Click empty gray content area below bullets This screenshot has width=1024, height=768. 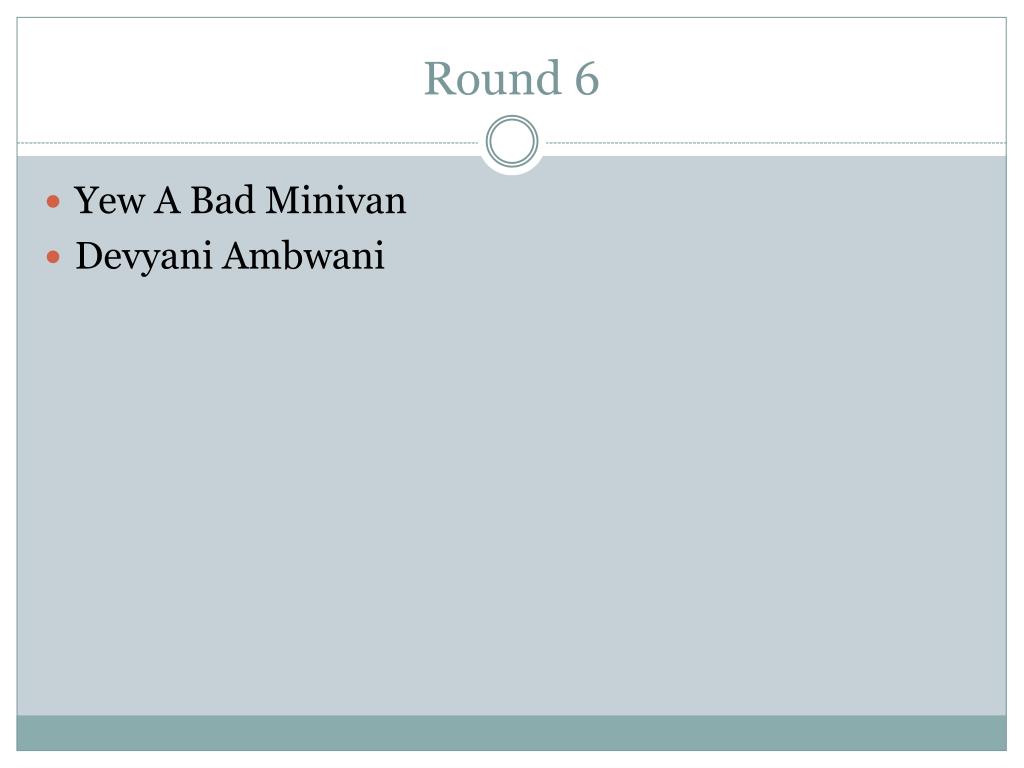[x=511, y=490]
